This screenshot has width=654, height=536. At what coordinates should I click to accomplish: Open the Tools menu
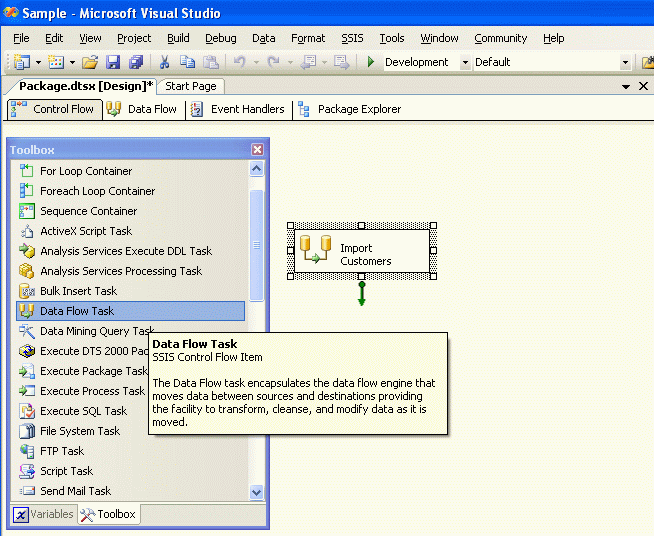(392, 38)
